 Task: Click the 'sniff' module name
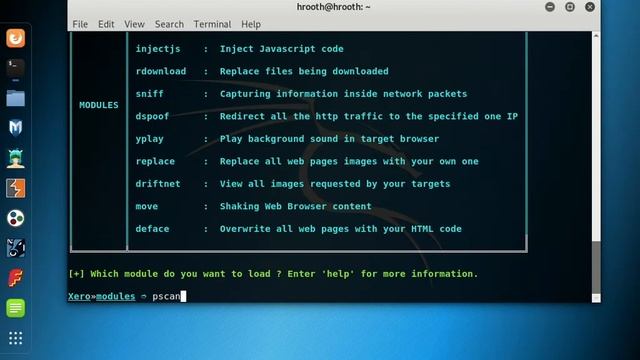[149, 94]
